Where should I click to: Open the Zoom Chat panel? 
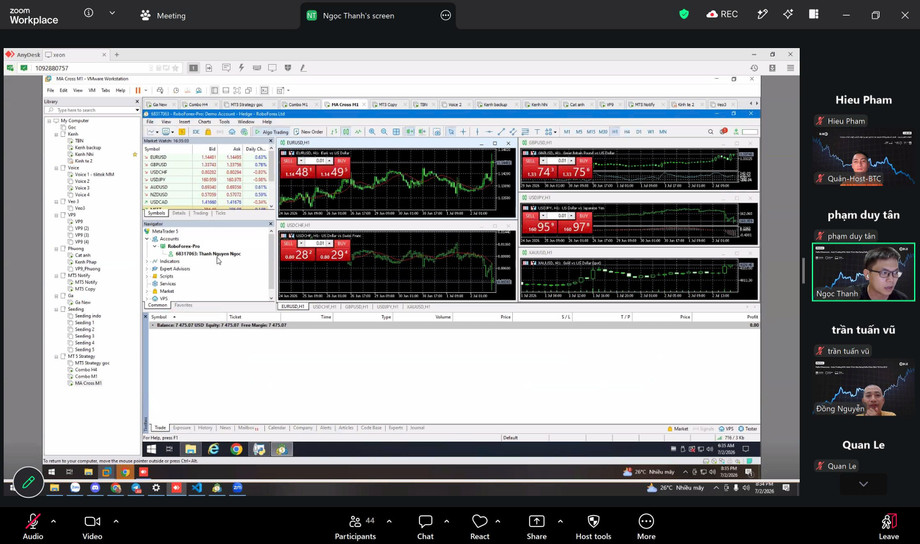(425, 526)
